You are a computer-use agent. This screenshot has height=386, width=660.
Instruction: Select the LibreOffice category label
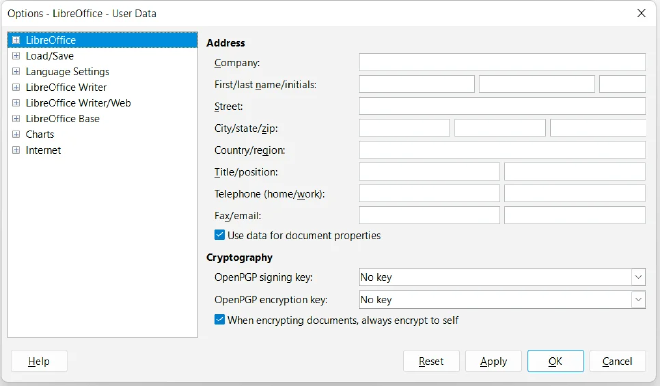[x=51, y=40]
